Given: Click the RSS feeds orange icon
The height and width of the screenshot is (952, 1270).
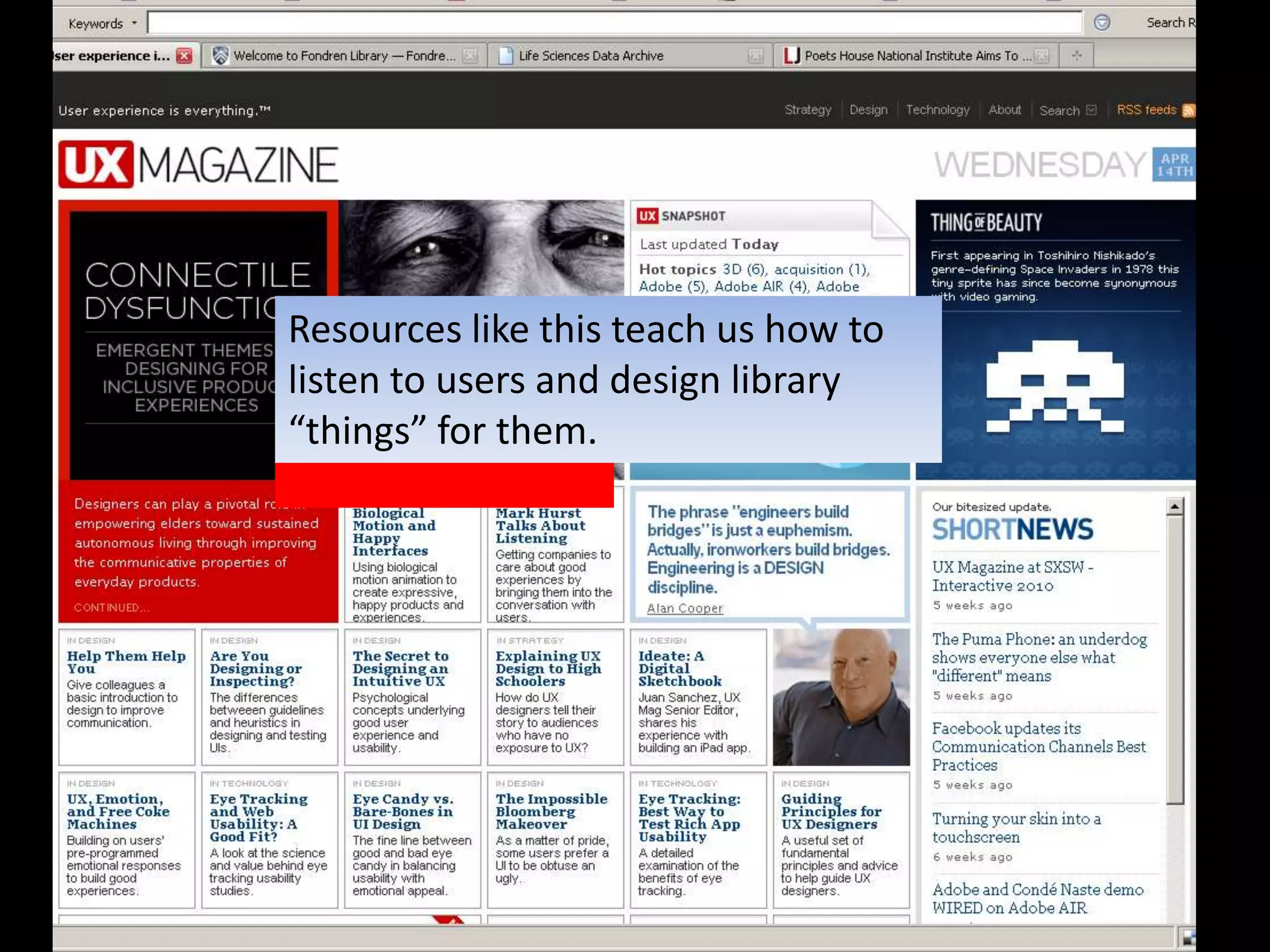Looking at the screenshot, I should [1188, 110].
